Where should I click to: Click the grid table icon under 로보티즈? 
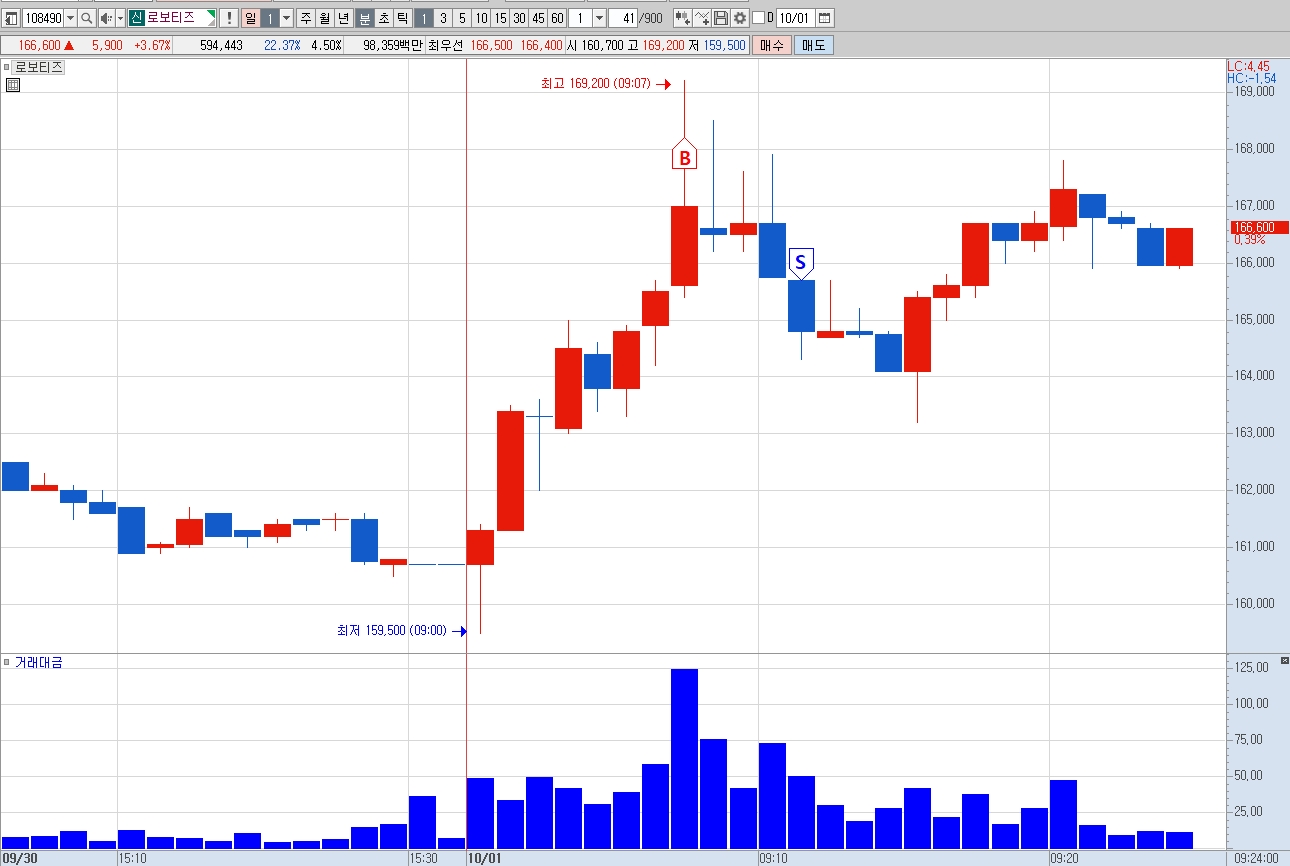tap(13, 85)
